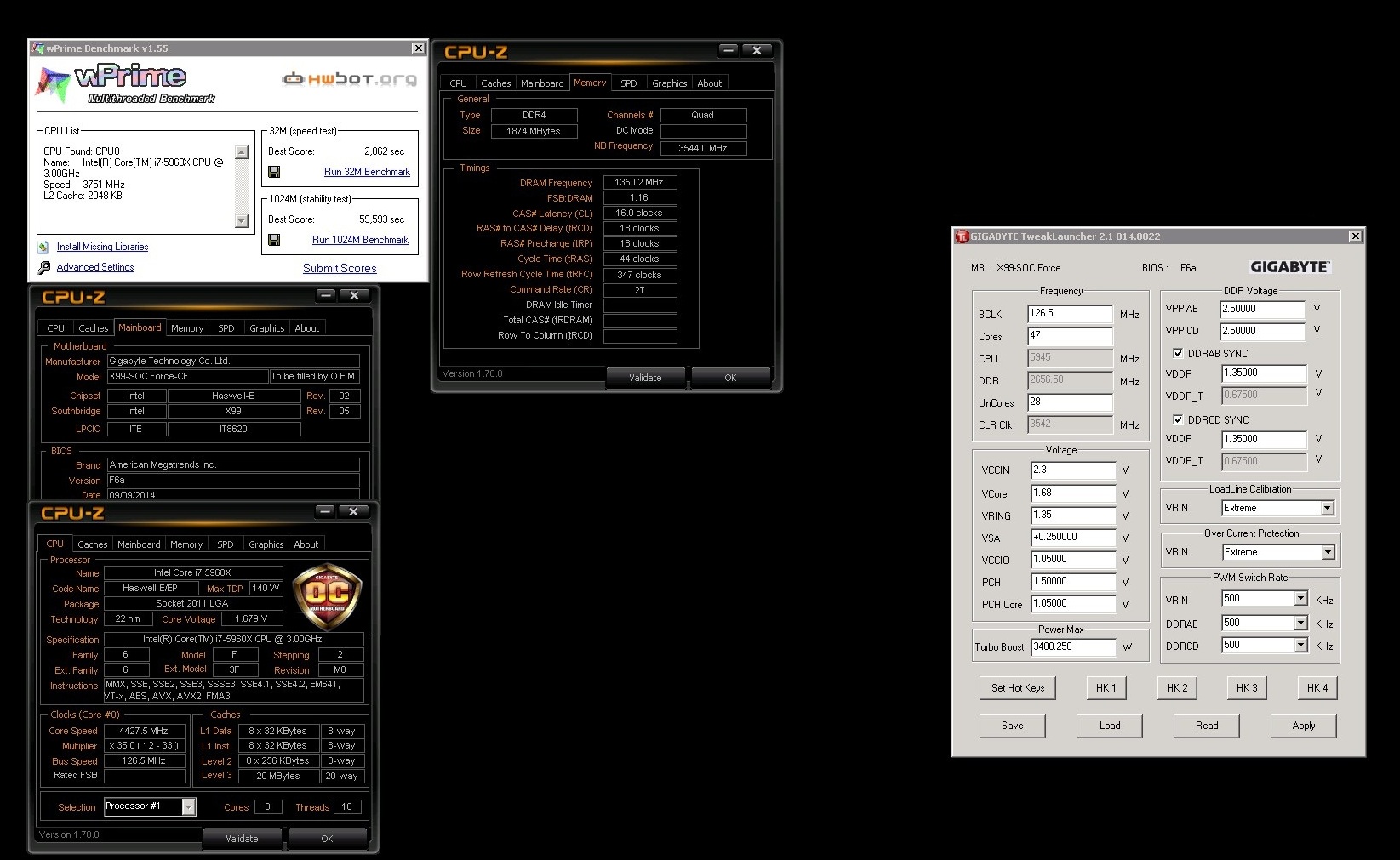The width and height of the screenshot is (1400, 860).
Task: Click the wPrime title bar icon
Action: (x=38, y=48)
